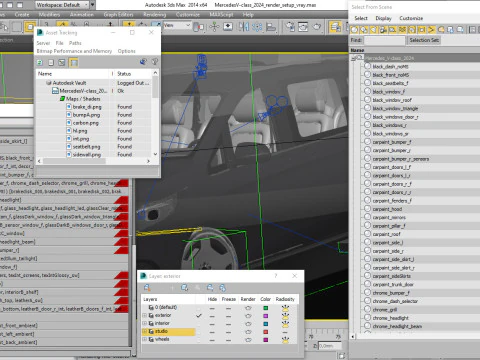
Task: Toggle Render for the studio layer
Action: point(248,332)
